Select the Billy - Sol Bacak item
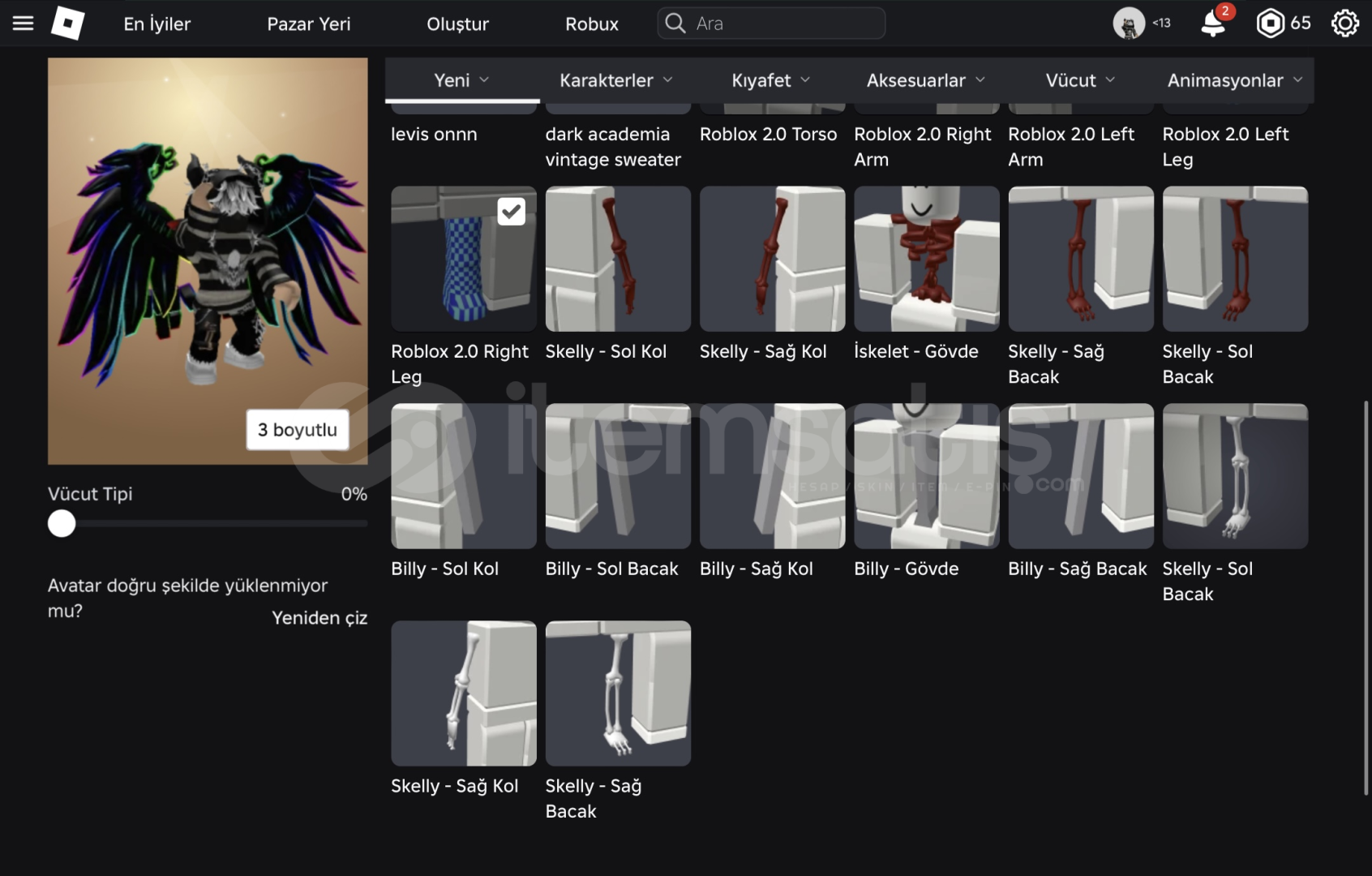1372x876 pixels. [x=618, y=476]
